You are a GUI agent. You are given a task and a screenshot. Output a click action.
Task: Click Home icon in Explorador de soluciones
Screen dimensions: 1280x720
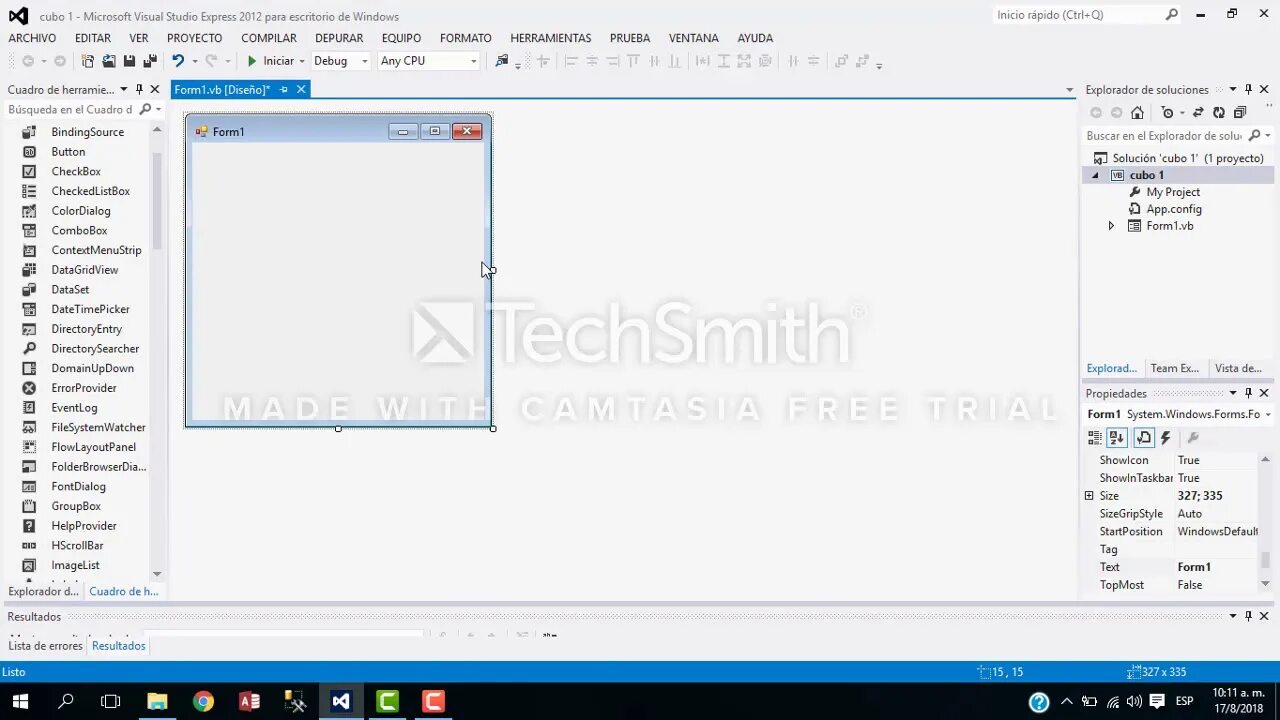(x=1137, y=113)
